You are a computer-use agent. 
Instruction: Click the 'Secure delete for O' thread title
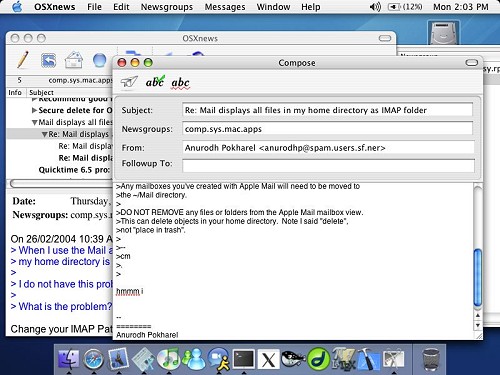pos(75,110)
